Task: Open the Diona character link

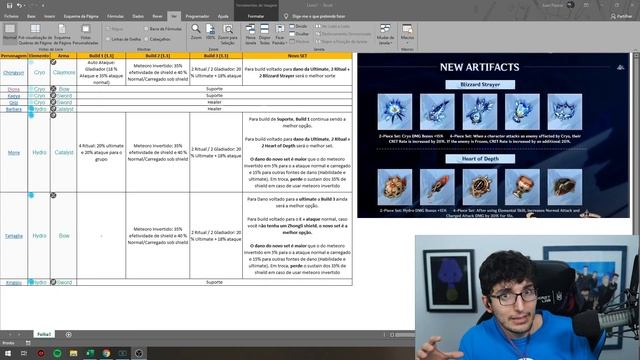Action: 13,89
